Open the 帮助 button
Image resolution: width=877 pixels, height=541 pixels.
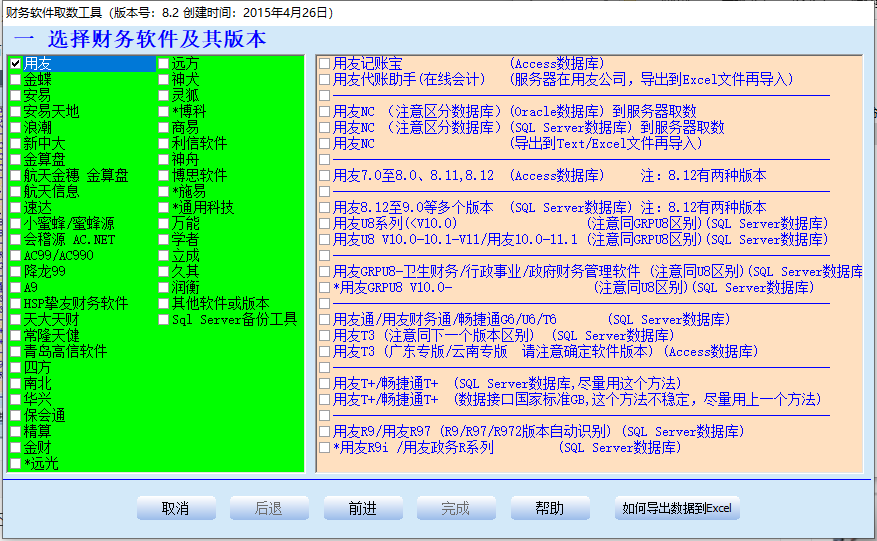[550, 508]
